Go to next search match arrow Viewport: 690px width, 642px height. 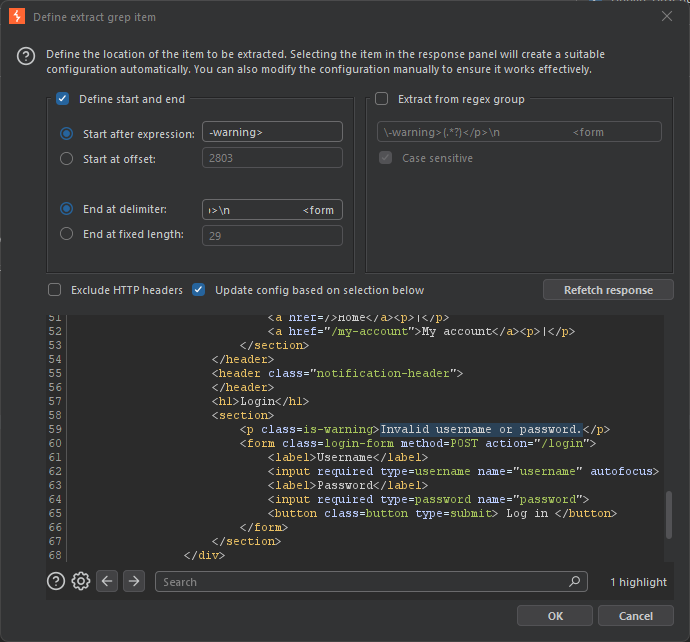(134, 581)
